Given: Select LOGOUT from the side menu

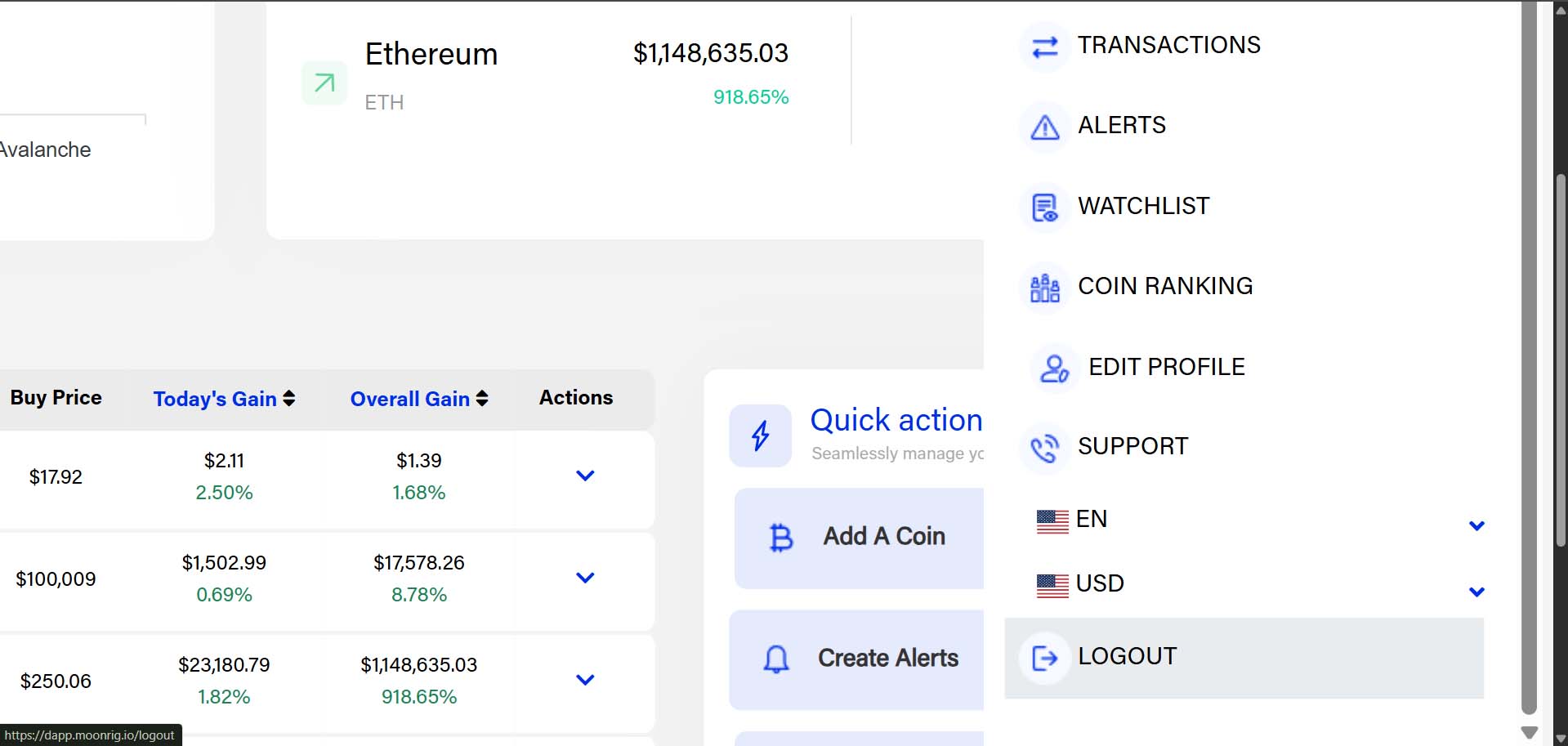Looking at the screenshot, I should pos(1244,658).
